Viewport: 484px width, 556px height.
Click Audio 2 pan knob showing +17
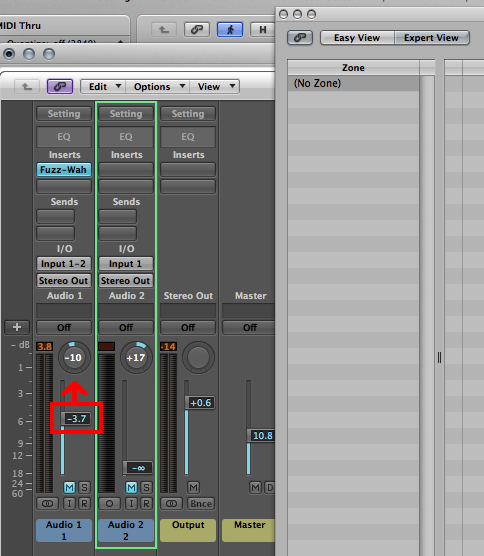(x=136, y=357)
